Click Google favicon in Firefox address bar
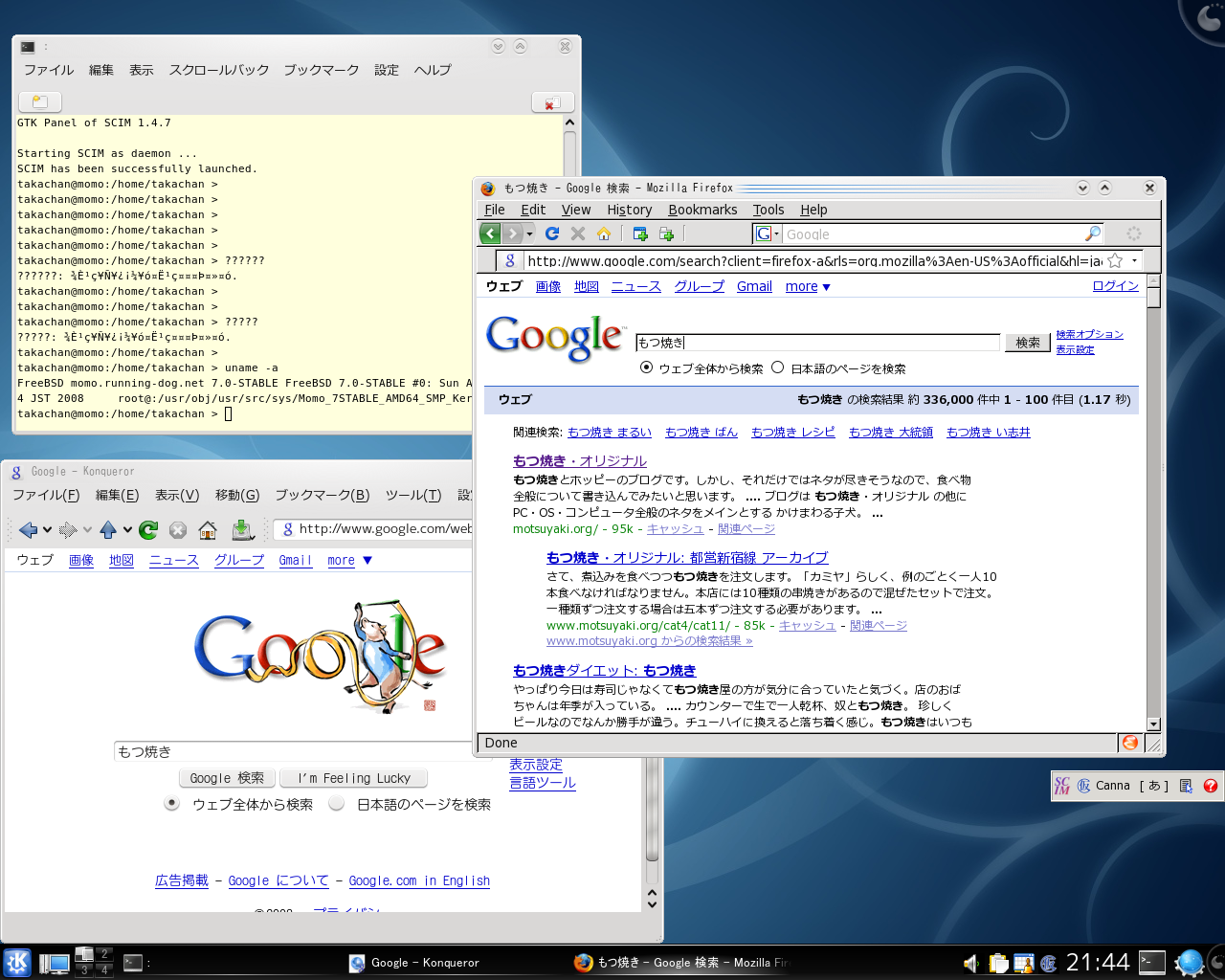Image resolution: width=1225 pixels, height=980 pixels. click(510, 260)
